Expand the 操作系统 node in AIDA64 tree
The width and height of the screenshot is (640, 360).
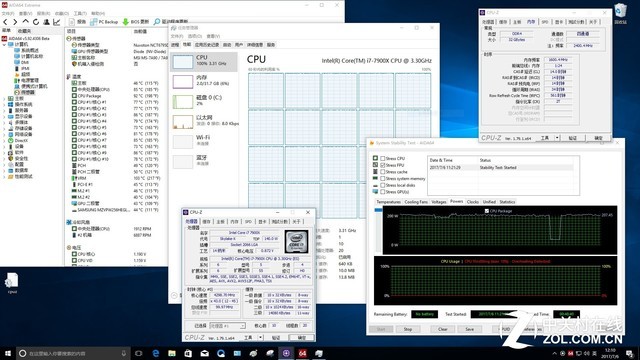click(x=4, y=104)
